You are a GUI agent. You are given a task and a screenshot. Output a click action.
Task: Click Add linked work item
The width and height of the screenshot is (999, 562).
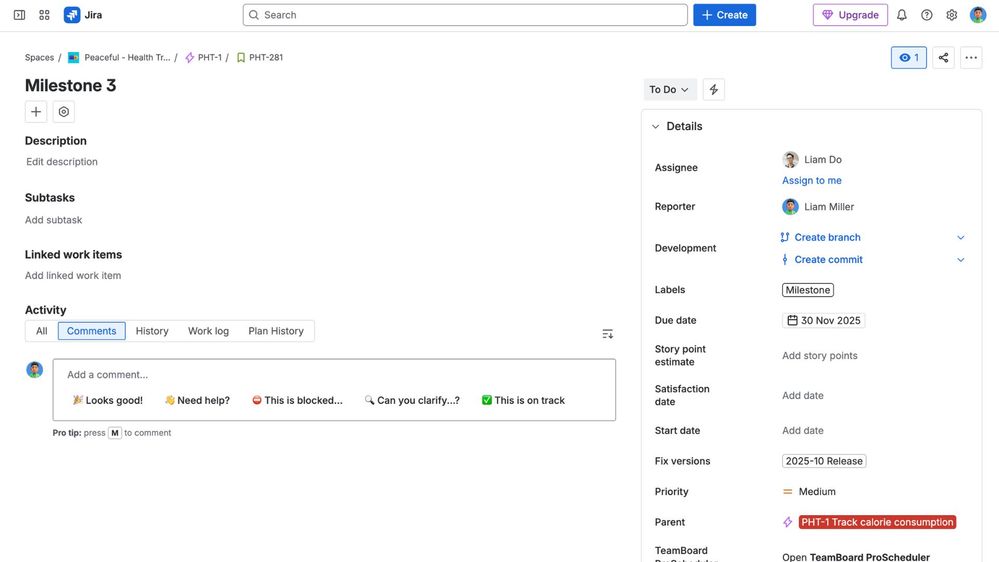[73, 275]
